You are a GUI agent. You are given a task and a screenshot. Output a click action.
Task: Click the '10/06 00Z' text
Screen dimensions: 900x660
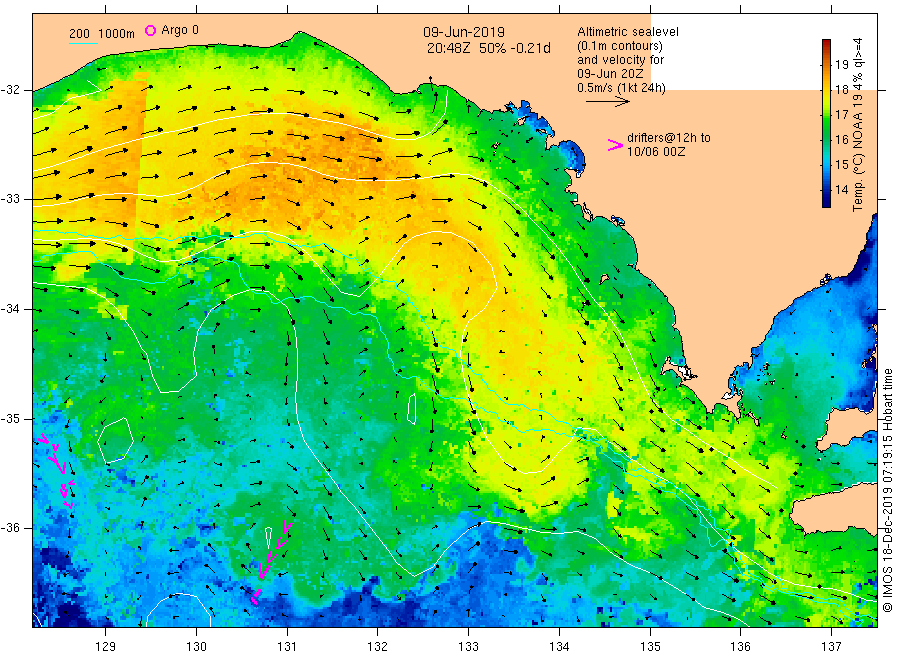pyautogui.click(x=655, y=152)
